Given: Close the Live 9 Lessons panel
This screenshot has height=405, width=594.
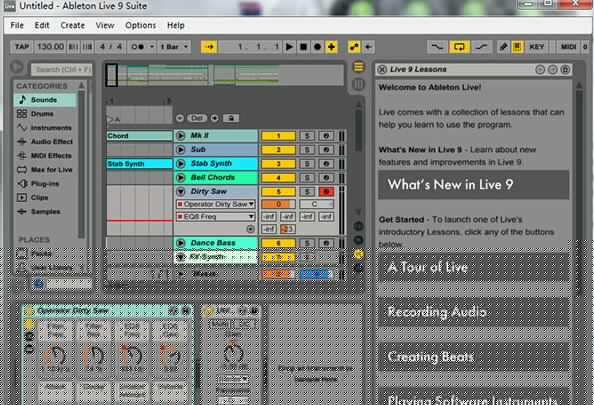Looking at the screenshot, I should (x=382, y=69).
